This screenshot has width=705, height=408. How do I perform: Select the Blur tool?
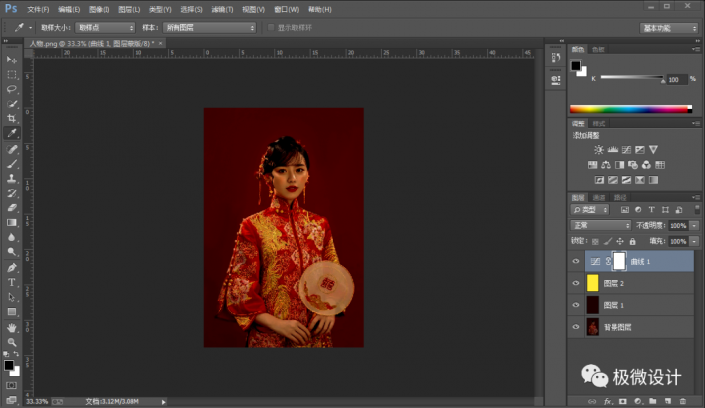tap(12, 237)
